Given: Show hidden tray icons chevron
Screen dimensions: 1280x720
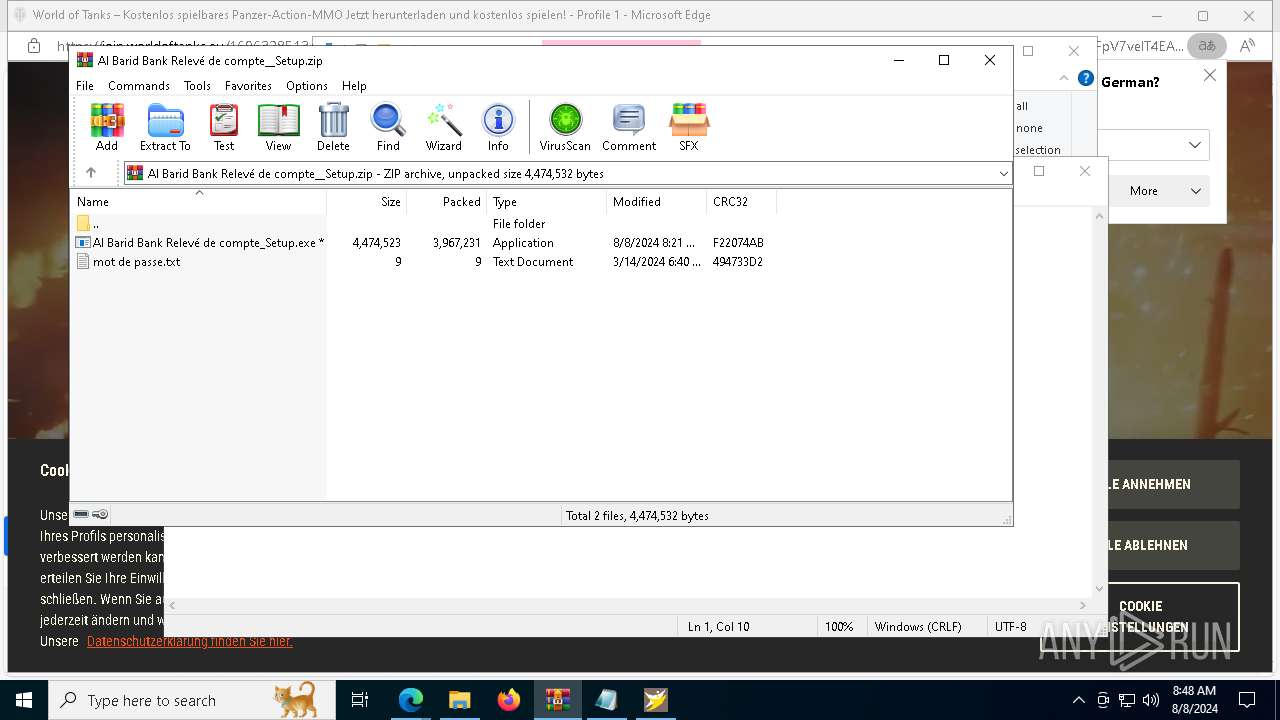Looking at the screenshot, I should tap(1078, 700).
